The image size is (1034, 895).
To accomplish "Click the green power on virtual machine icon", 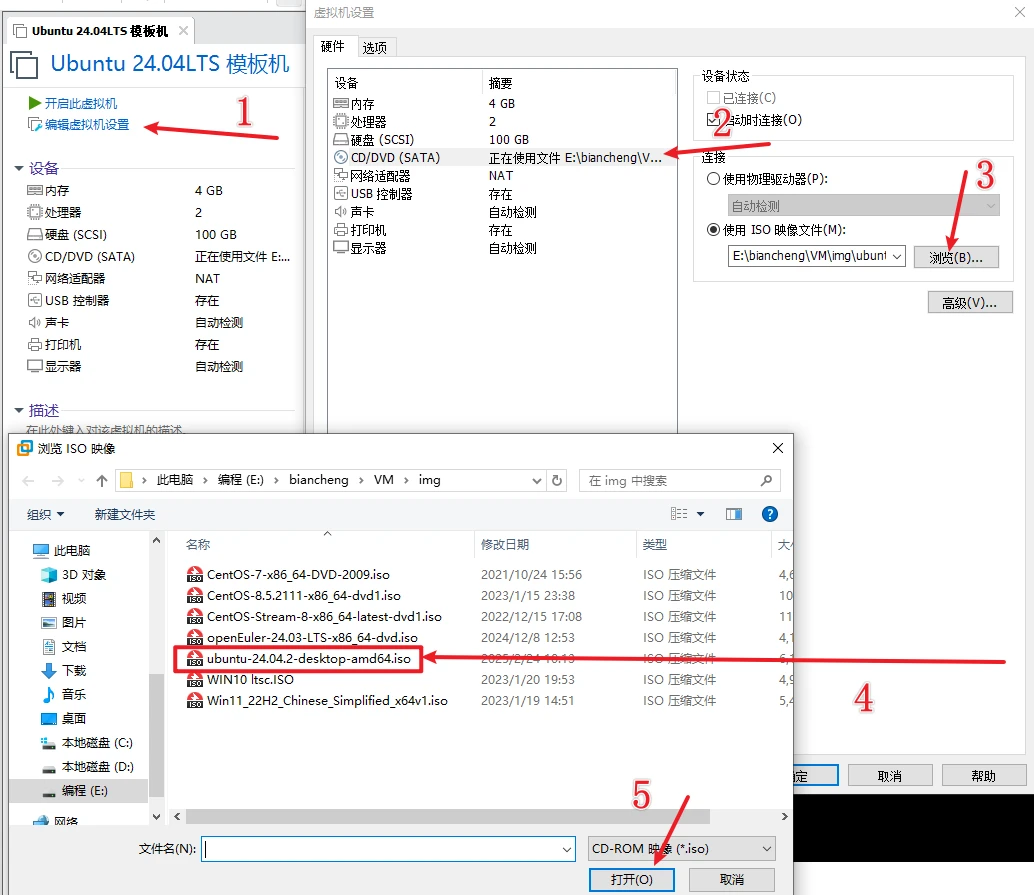I will (35, 103).
